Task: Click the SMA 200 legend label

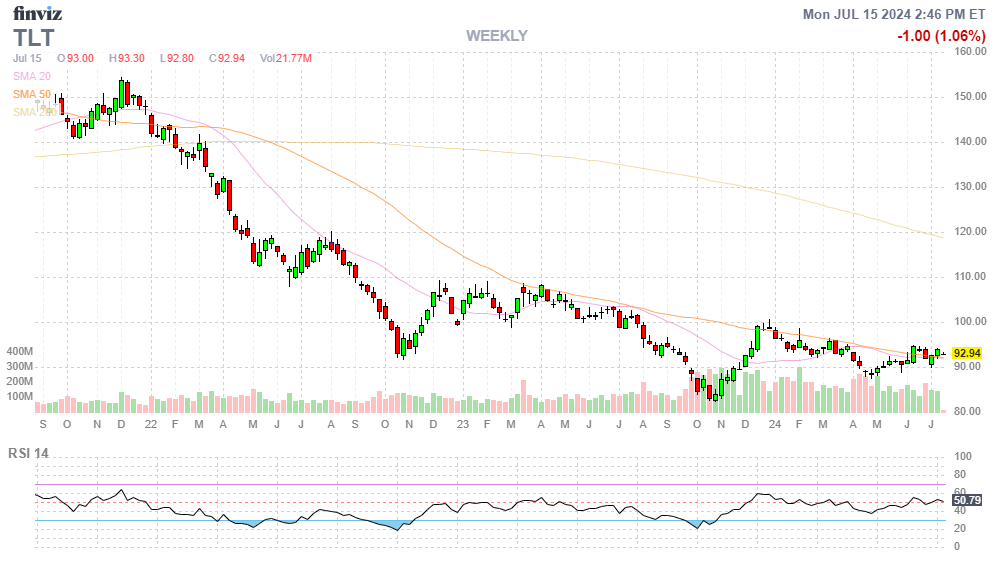Action: 33,112
